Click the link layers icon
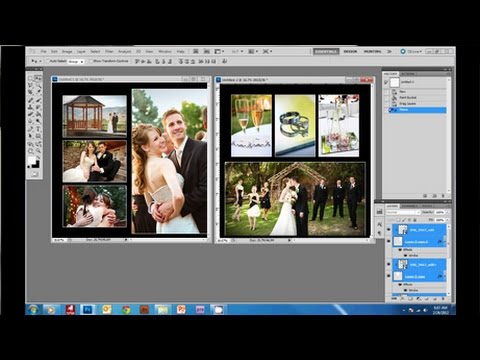This screenshot has height=360, width=480. tap(394, 299)
